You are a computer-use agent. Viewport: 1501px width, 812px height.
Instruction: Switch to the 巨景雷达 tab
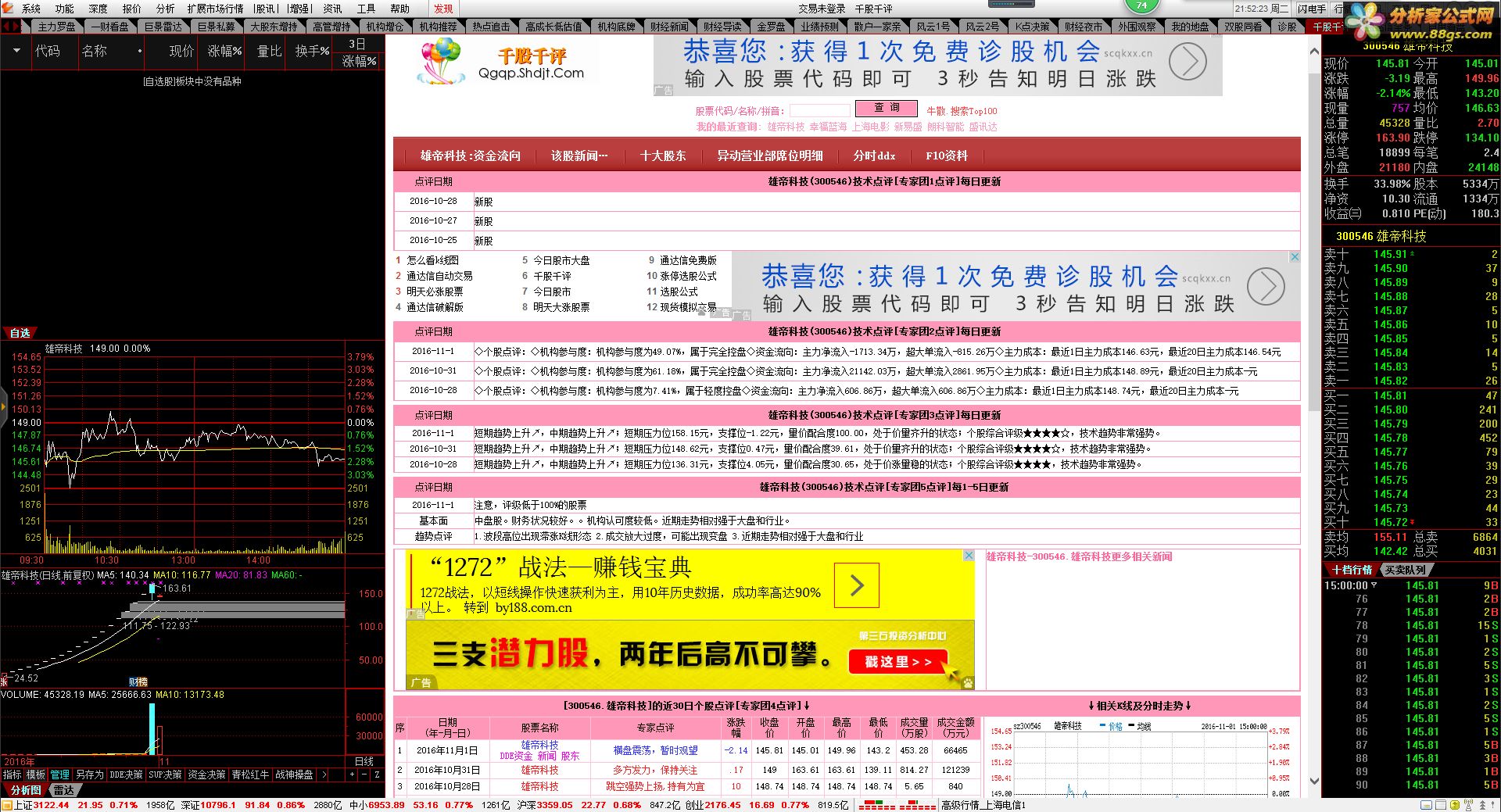point(163,27)
